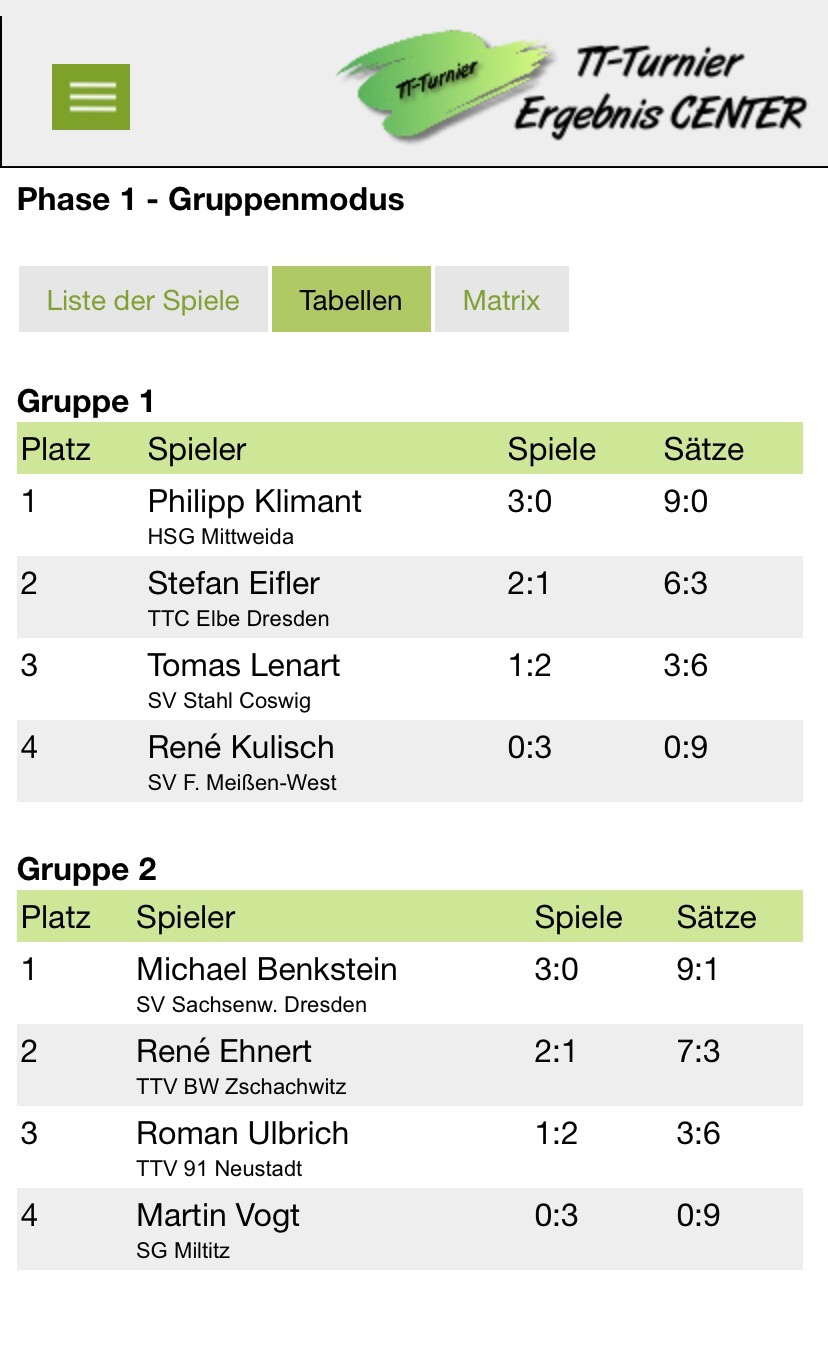Click Tomas Lenart row
Viewport: 828px width, 1355px height.
[x=410, y=679]
